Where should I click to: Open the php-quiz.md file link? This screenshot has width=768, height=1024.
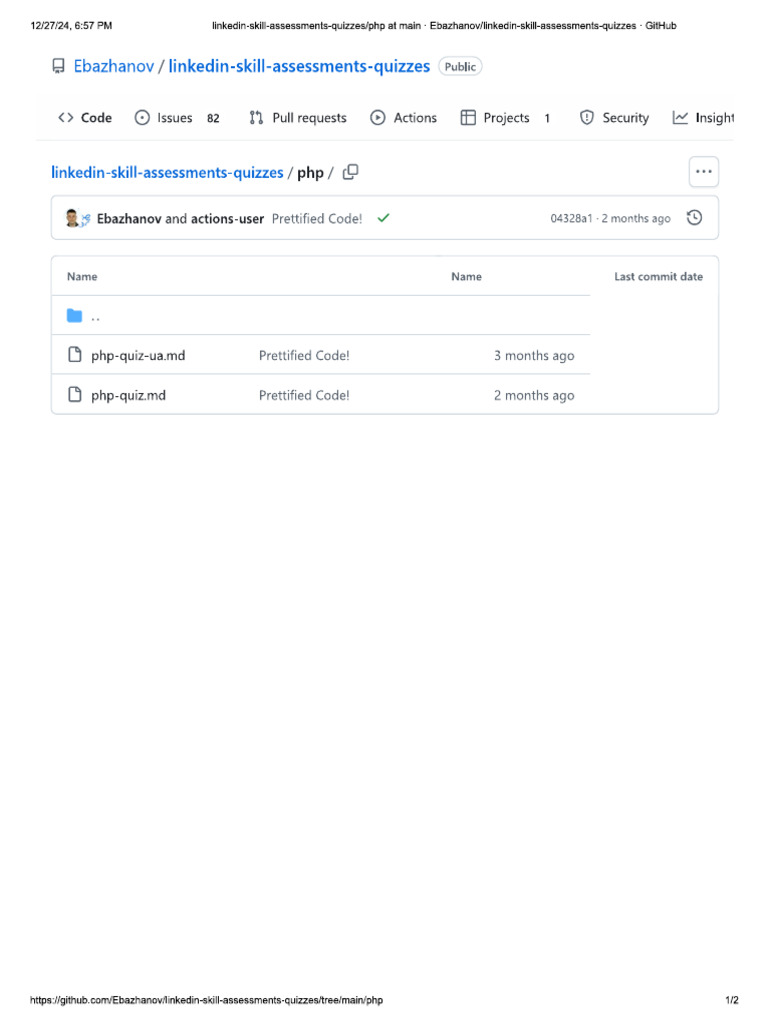point(129,395)
